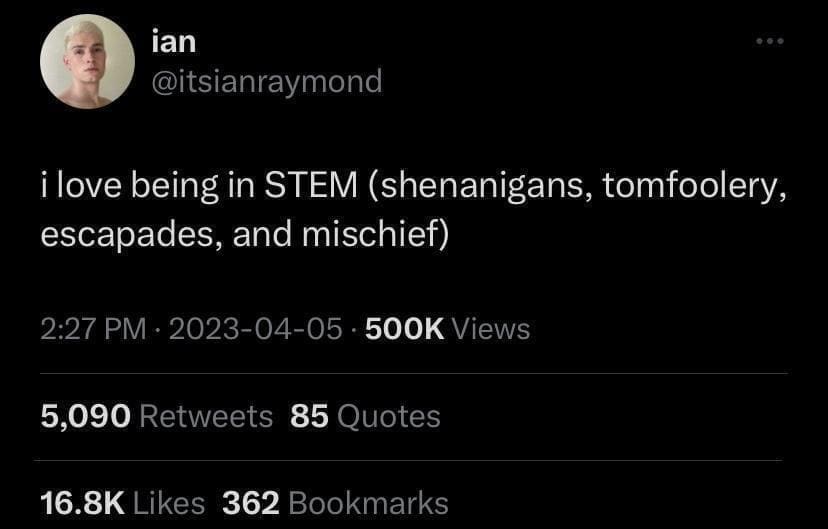This screenshot has height=529, width=828.
Task: Click the display name "ian"
Action: point(172,42)
